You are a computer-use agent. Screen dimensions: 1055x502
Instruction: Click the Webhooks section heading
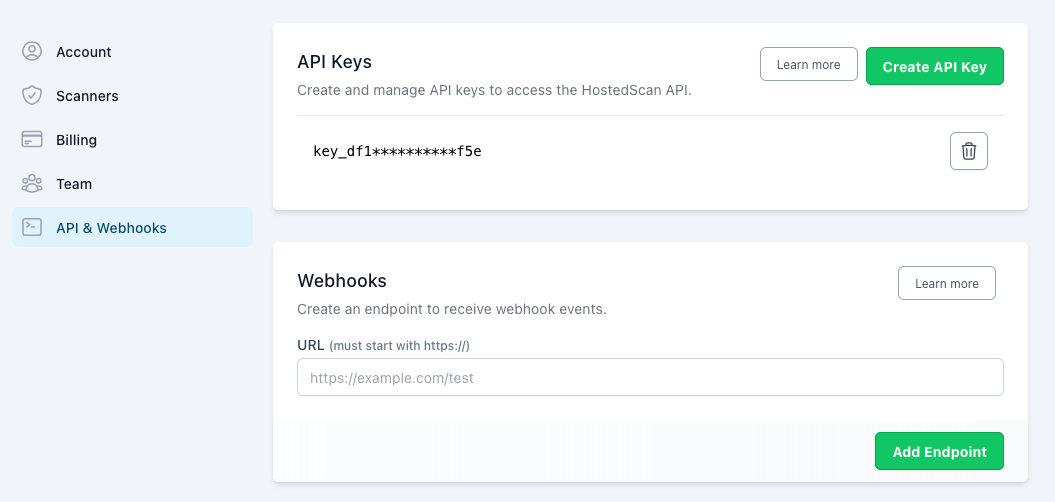(342, 281)
